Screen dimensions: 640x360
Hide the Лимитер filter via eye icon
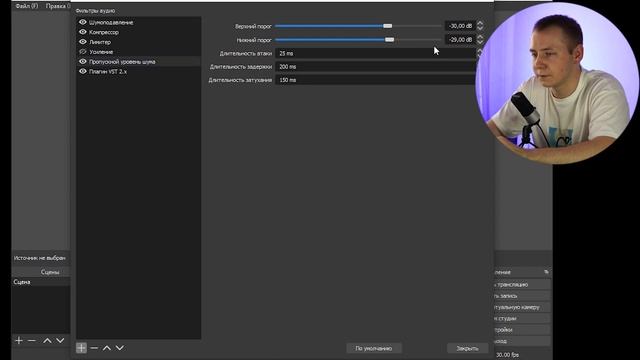pos(82,42)
